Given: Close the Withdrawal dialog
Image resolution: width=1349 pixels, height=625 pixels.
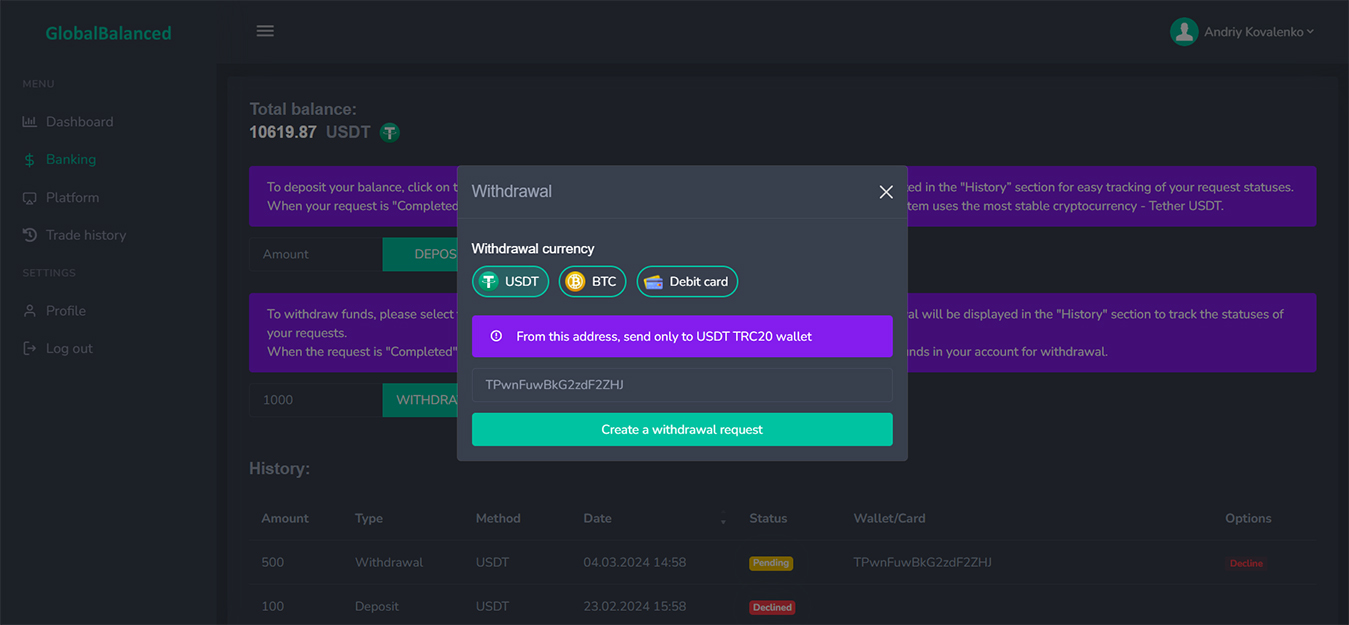Looking at the screenshot, I should 885,192.
